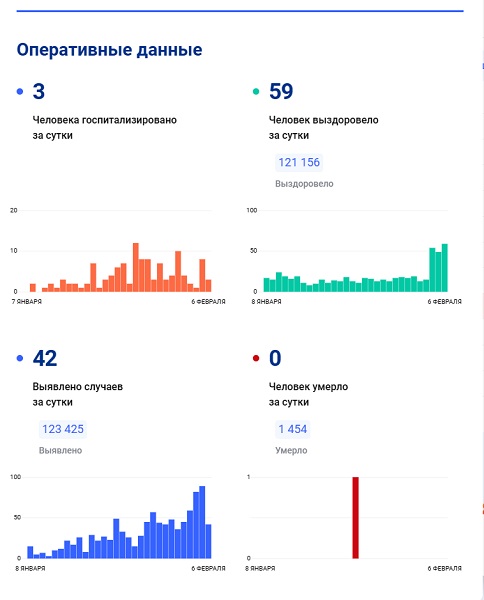The image size is (484, 600).
Task: Select the last green recovered bar
Action: click(445, 267)
